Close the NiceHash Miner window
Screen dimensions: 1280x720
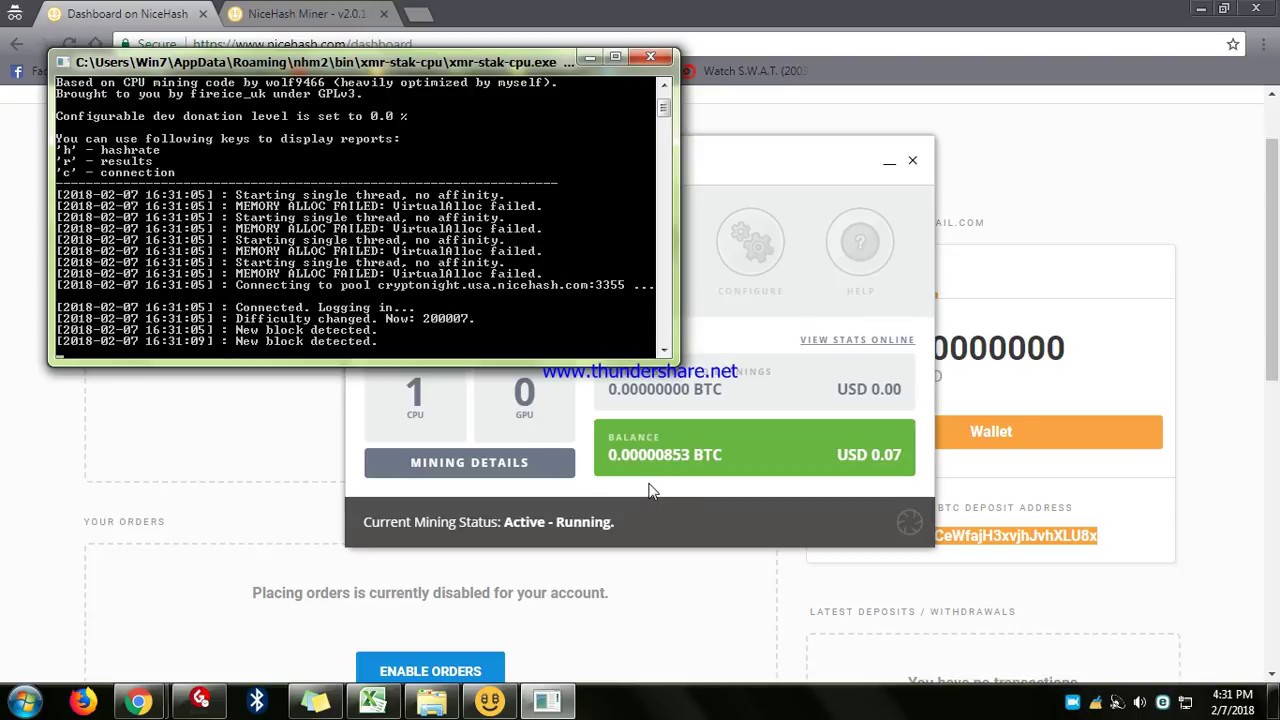point(912,161)
